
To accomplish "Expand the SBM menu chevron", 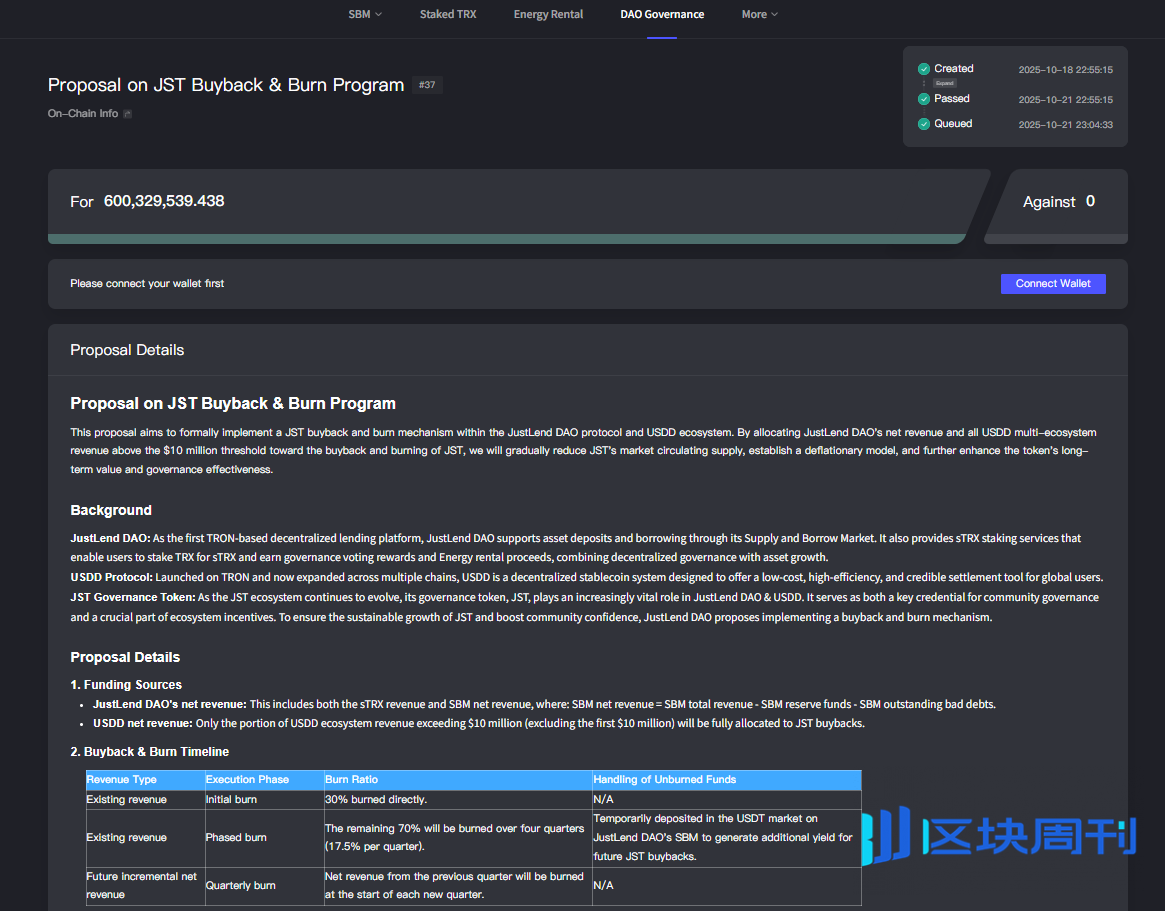I will point(378,15).
